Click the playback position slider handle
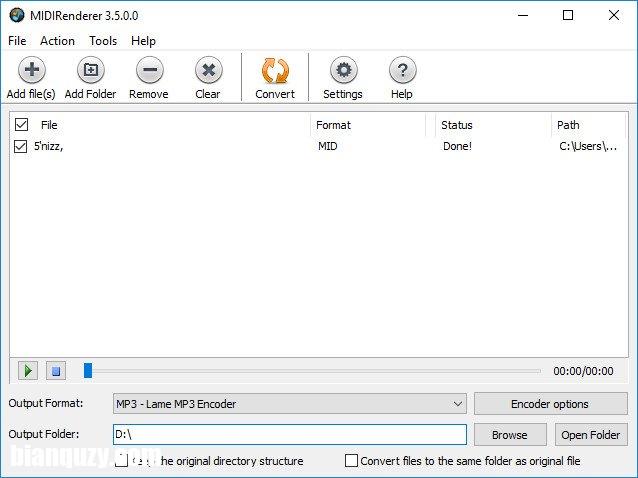Viewport: 638px width, 478px height. pyautogui.click(x=88, y=371)
